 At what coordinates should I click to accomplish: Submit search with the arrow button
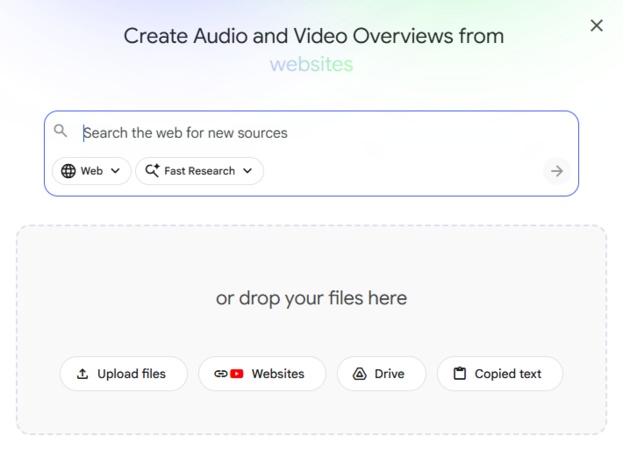coord(557,171)
